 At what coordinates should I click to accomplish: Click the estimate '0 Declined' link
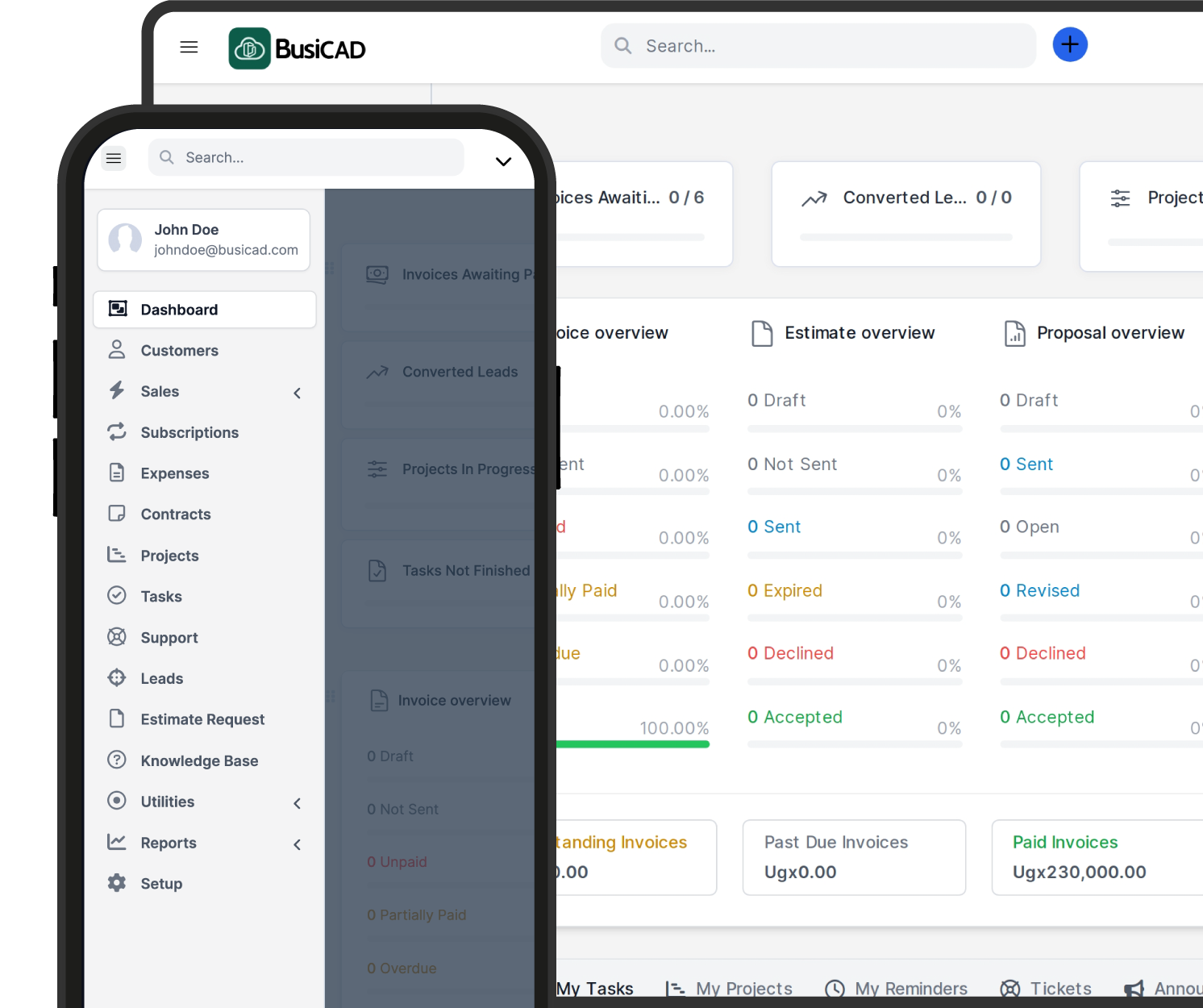(790, 653)
